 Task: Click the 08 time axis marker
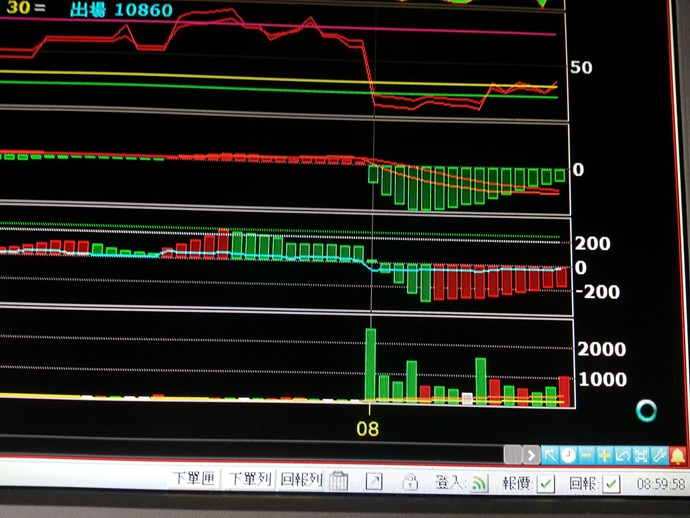click(x=367, y=429)
